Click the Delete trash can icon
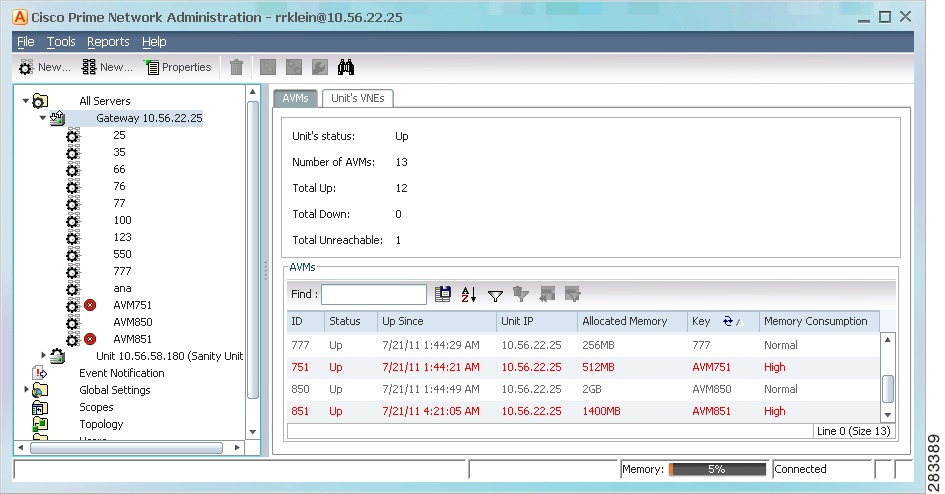The width and height of the screenshot is (945, 494). coord(236,67)
